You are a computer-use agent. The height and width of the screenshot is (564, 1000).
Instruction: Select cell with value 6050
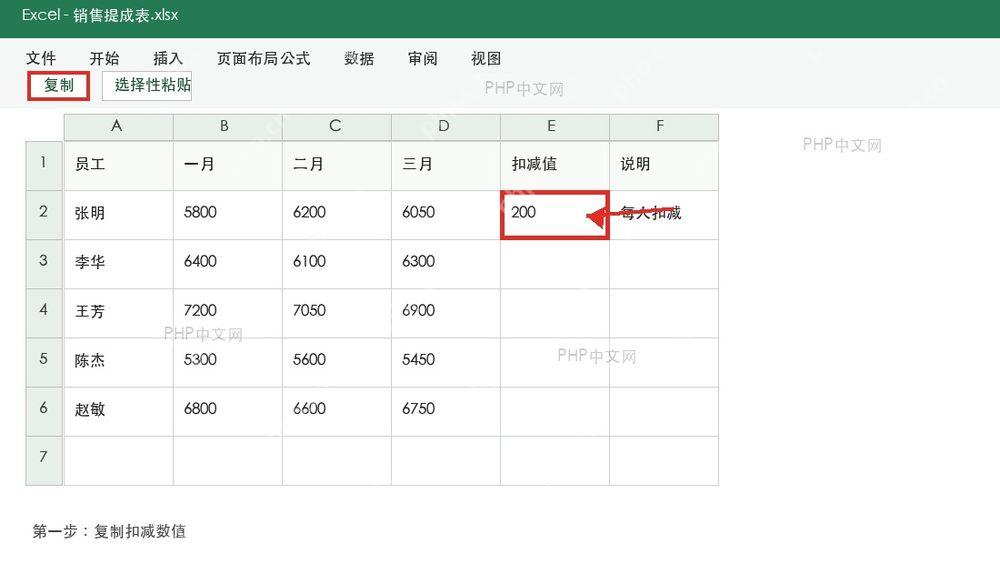pos(445,214)
